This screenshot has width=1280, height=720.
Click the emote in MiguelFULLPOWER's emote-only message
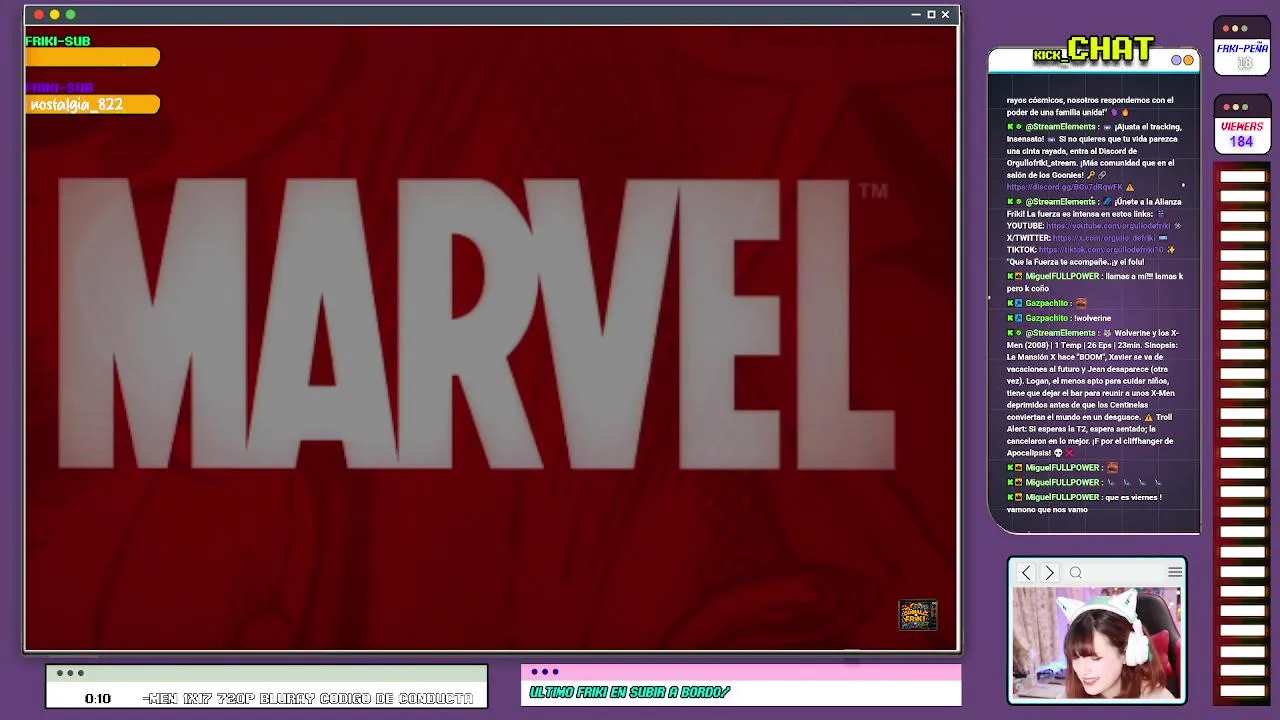point(1112,467)
